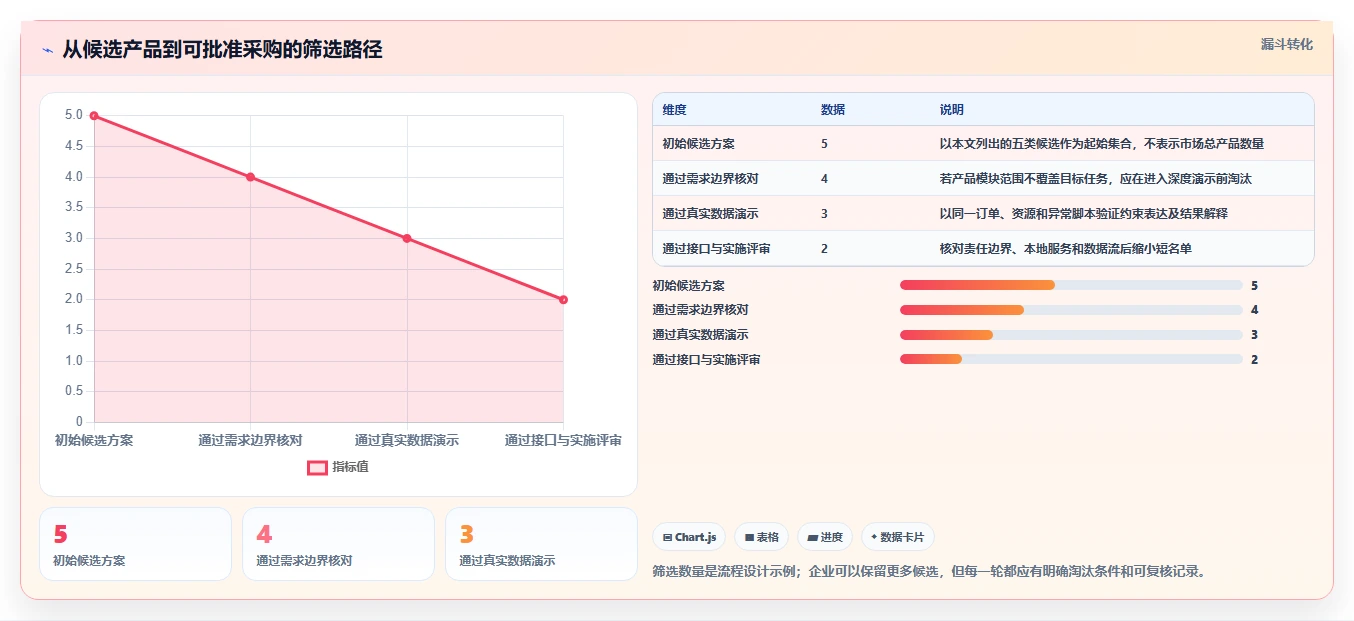Screen dimensions: 1354x621
Task: Click table data cell 4 in 通过需求边界核对 row
Action: tap(824, 178)
